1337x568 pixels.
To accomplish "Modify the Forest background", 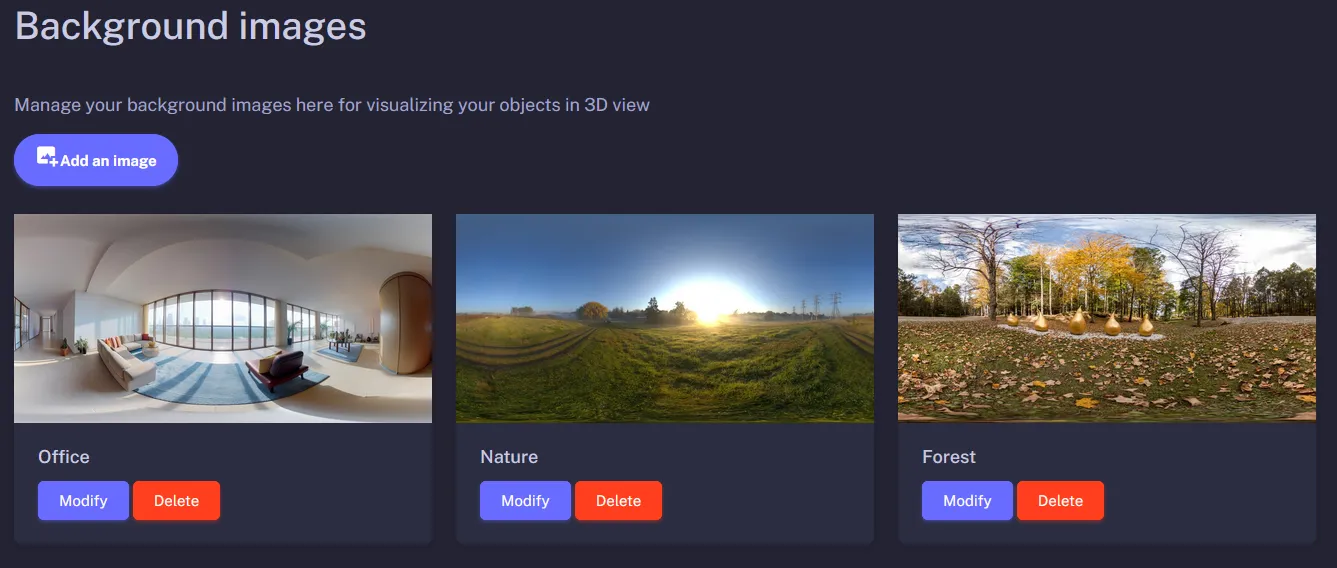I will tap(967, 501).
